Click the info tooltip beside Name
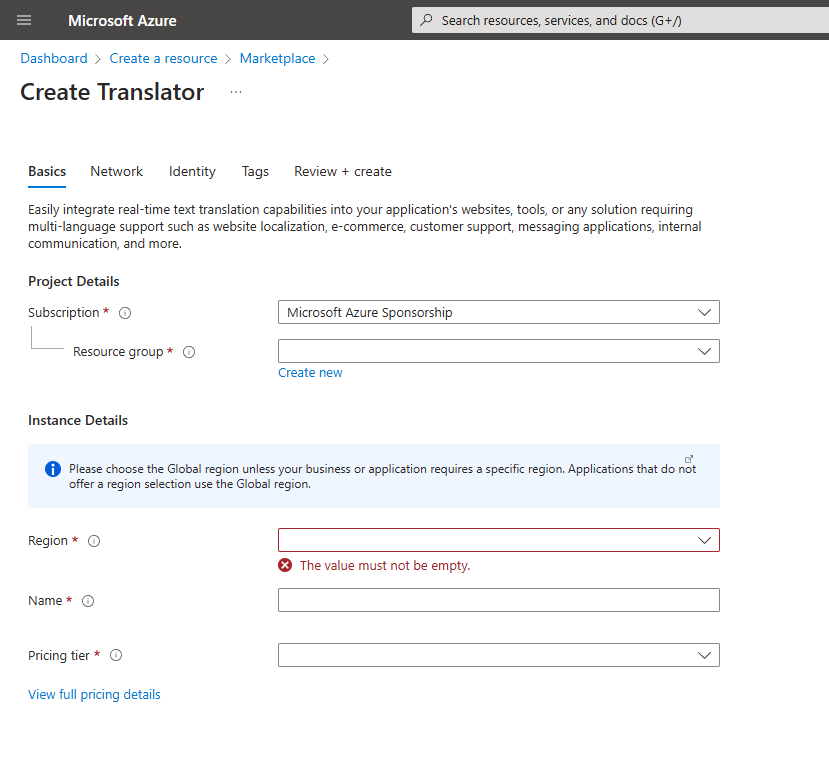The height and width of the screenshot is (780, 829). 87,601
